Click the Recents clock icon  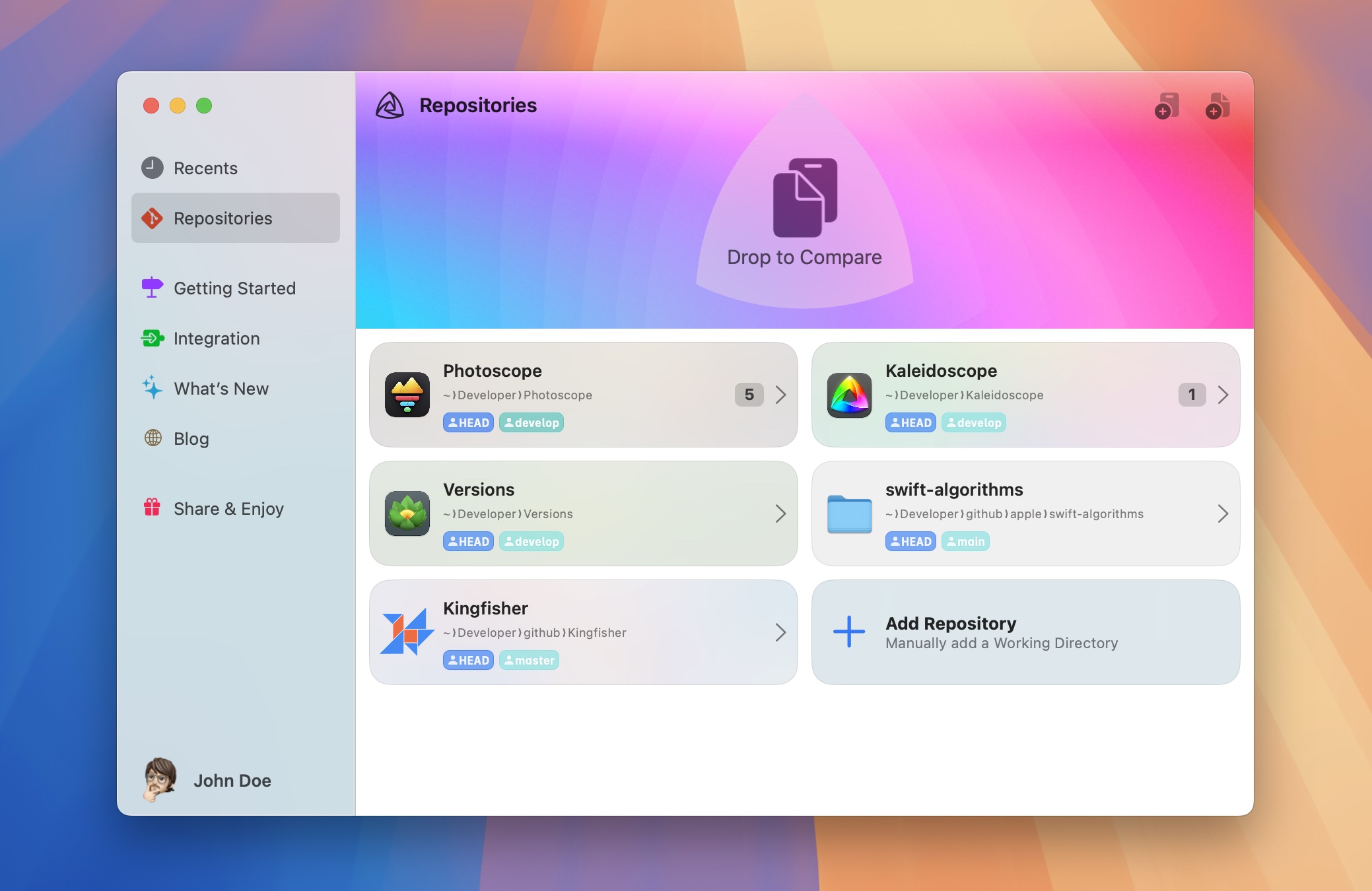click(153, 168)
